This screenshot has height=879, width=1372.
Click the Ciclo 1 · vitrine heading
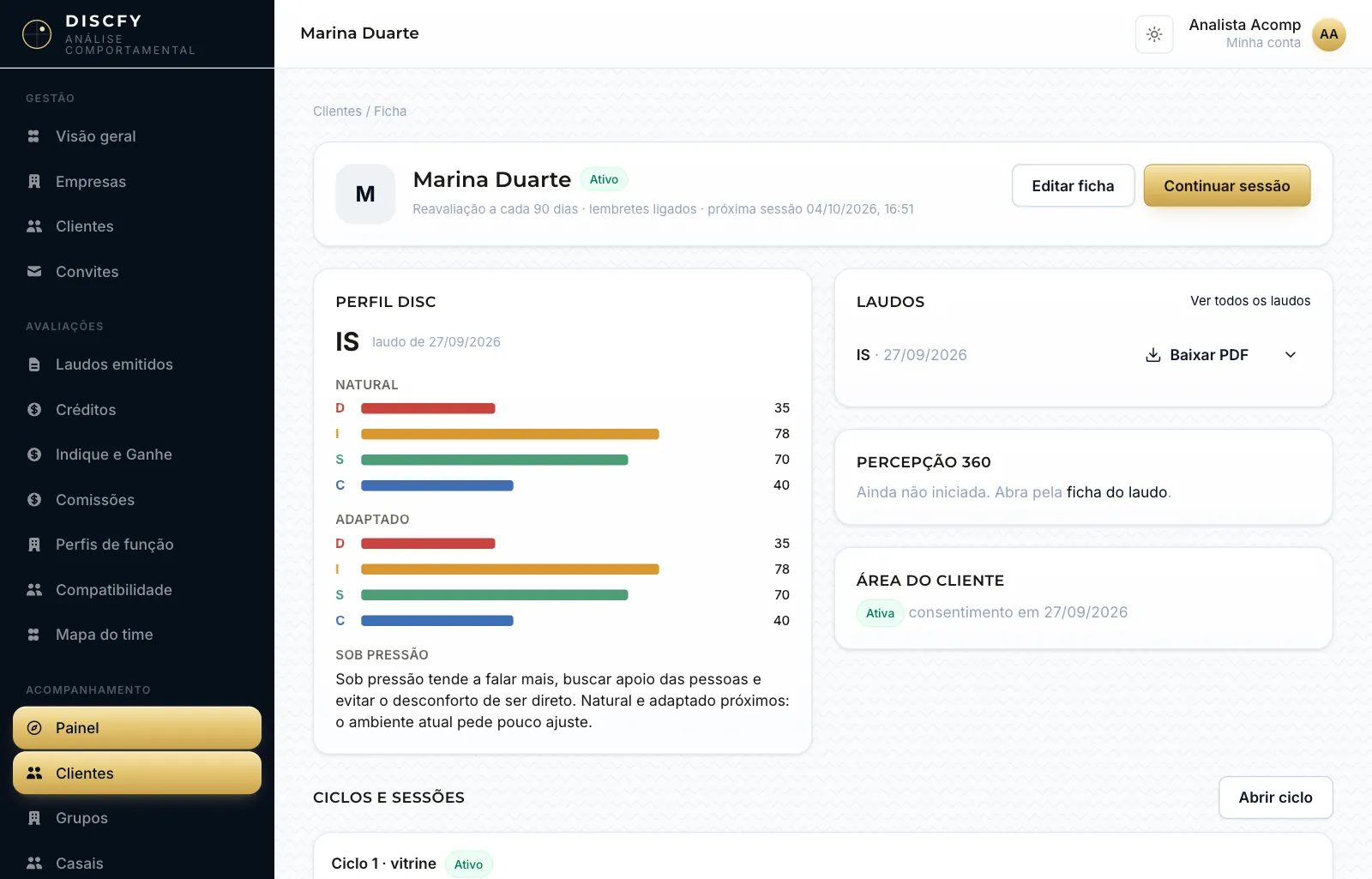tap(383, 864)
